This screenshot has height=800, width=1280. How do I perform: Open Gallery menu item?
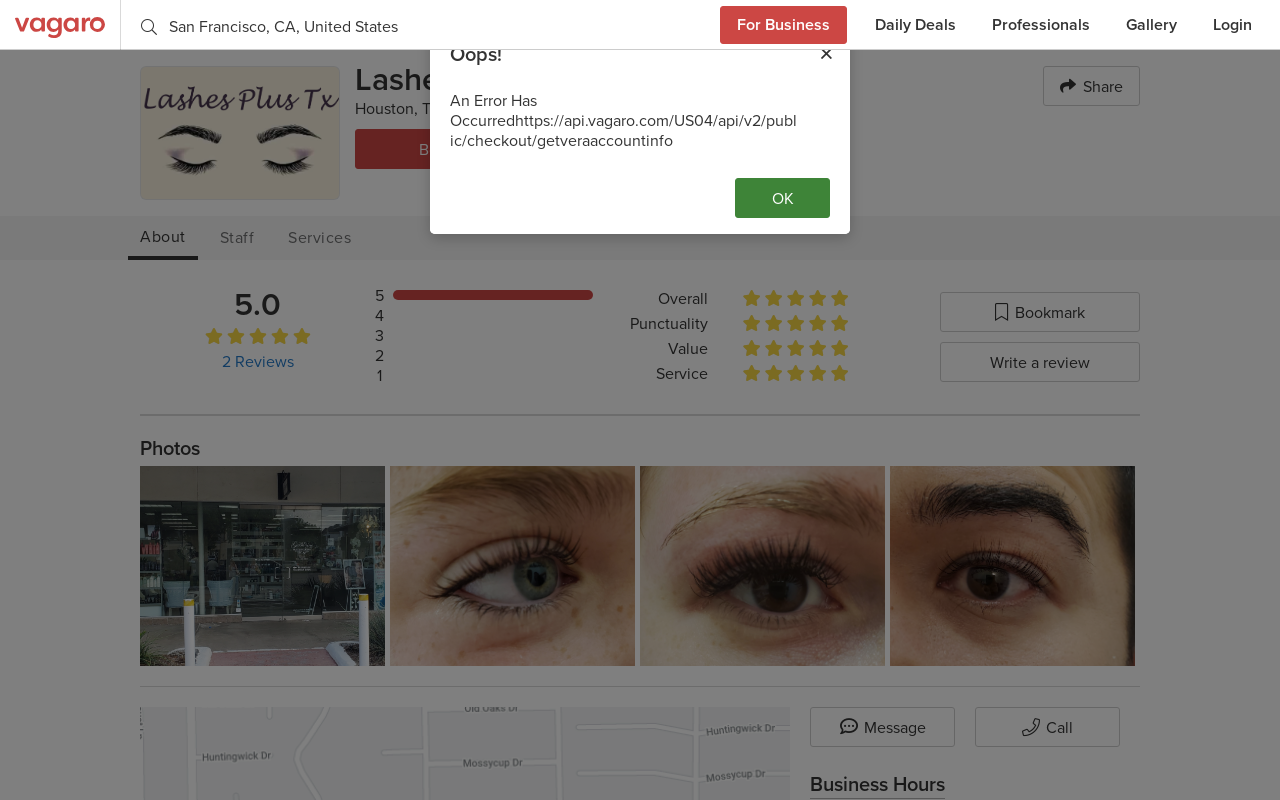point(1151,25)
